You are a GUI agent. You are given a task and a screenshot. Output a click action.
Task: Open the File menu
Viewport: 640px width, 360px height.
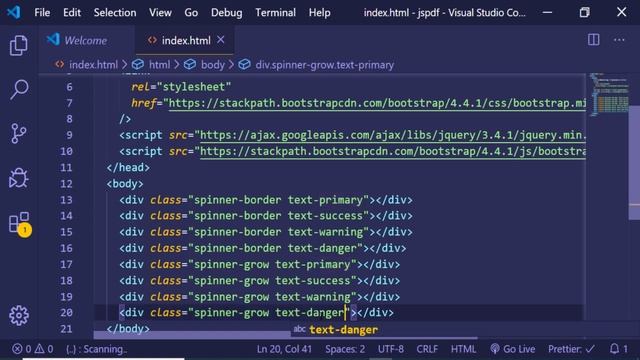click(x=42, y=13)
